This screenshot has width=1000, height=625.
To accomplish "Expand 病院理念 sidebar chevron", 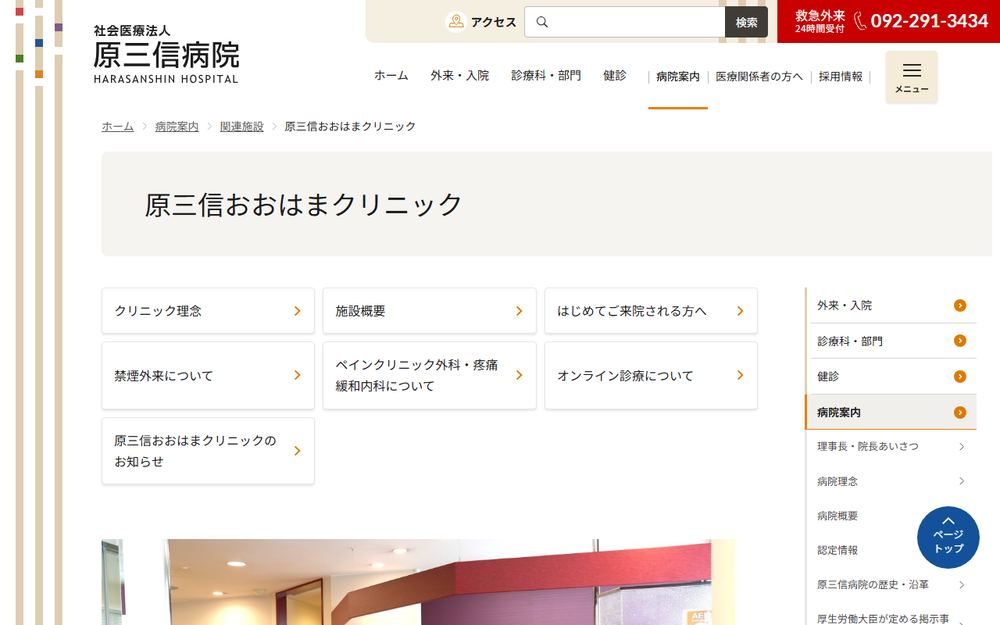I will 962,481.
